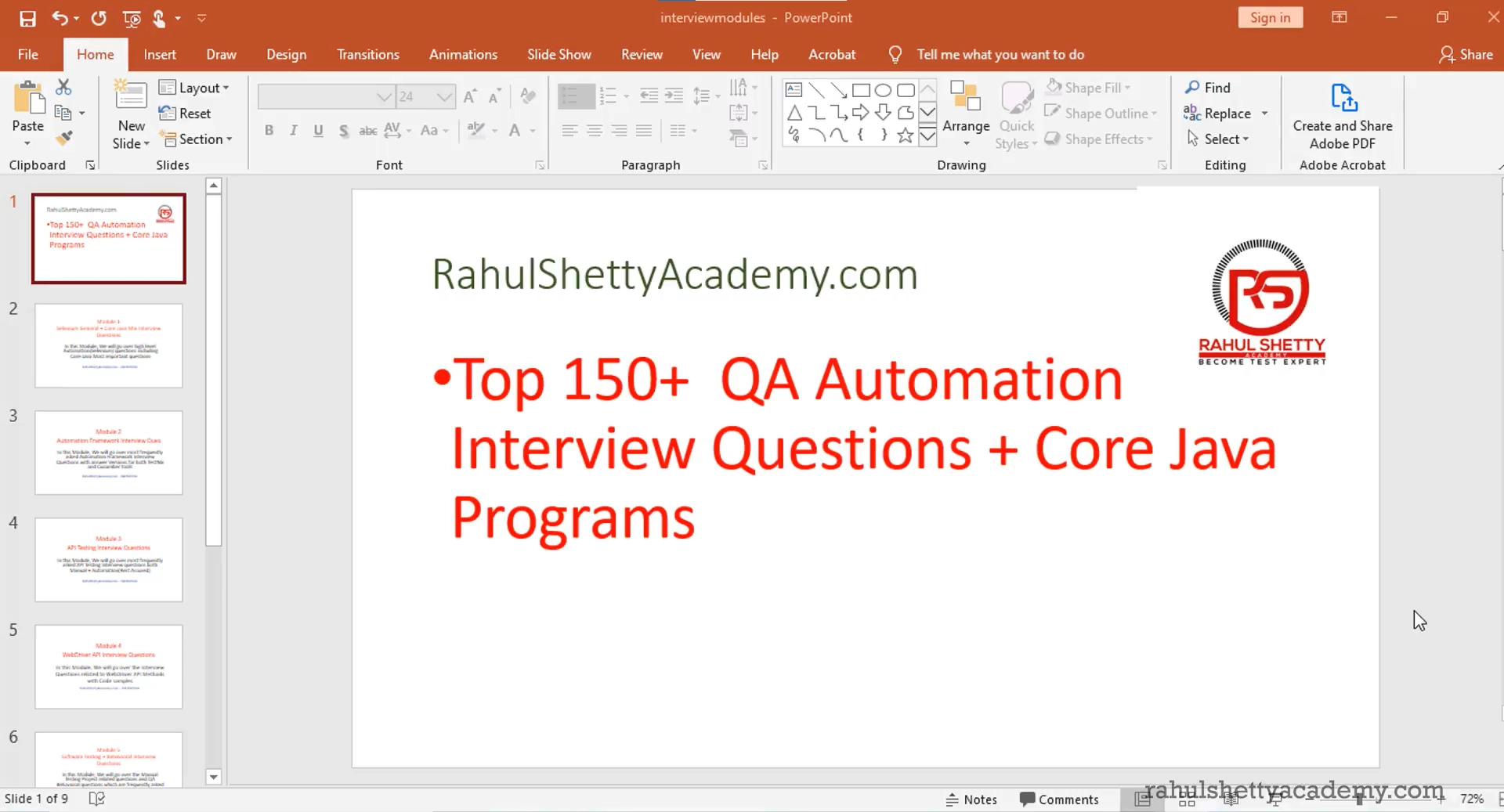Select the Oval shape
1504x812 pixels.
tap(883, 90)
